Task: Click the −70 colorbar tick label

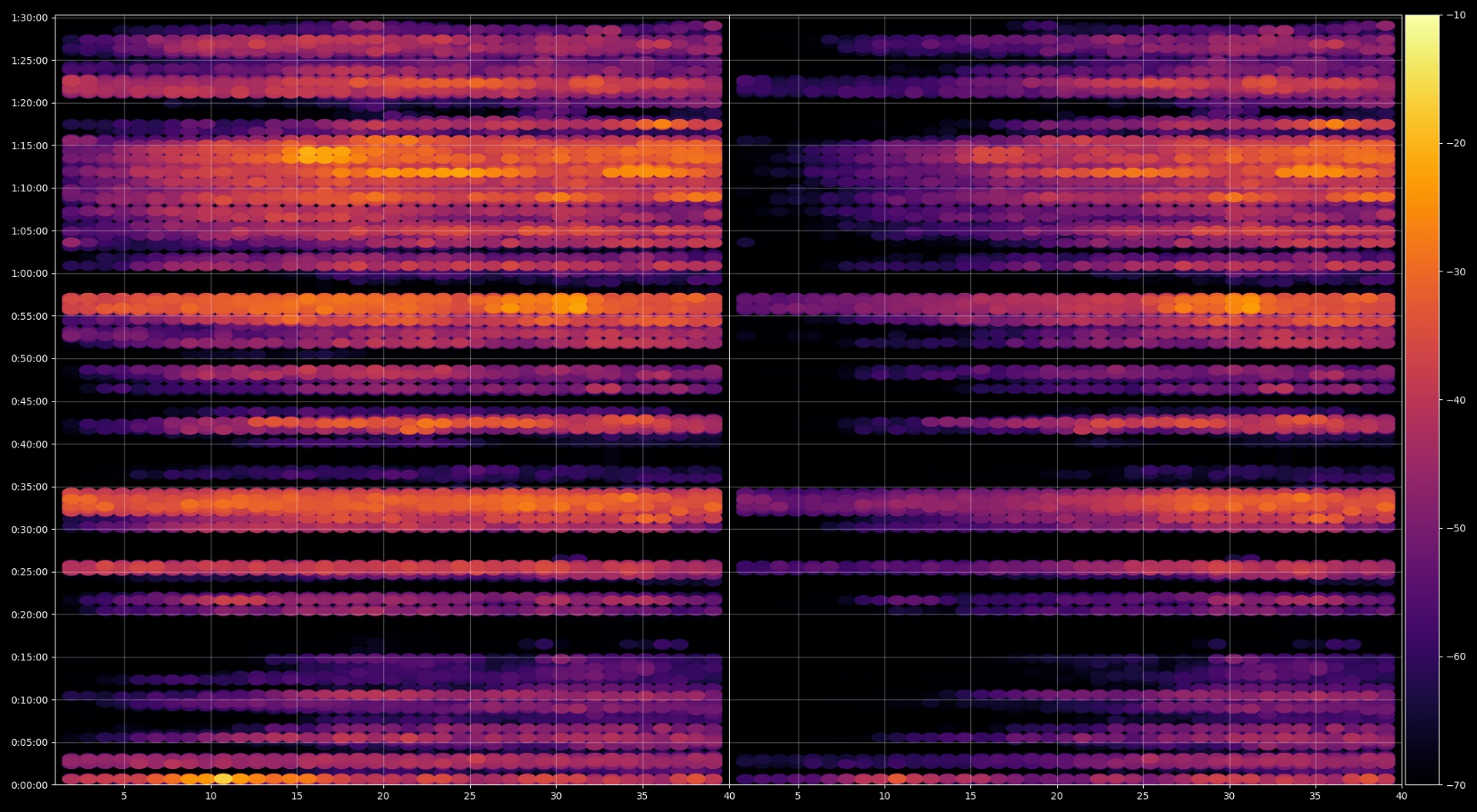Action: (x=1455, y=785)
